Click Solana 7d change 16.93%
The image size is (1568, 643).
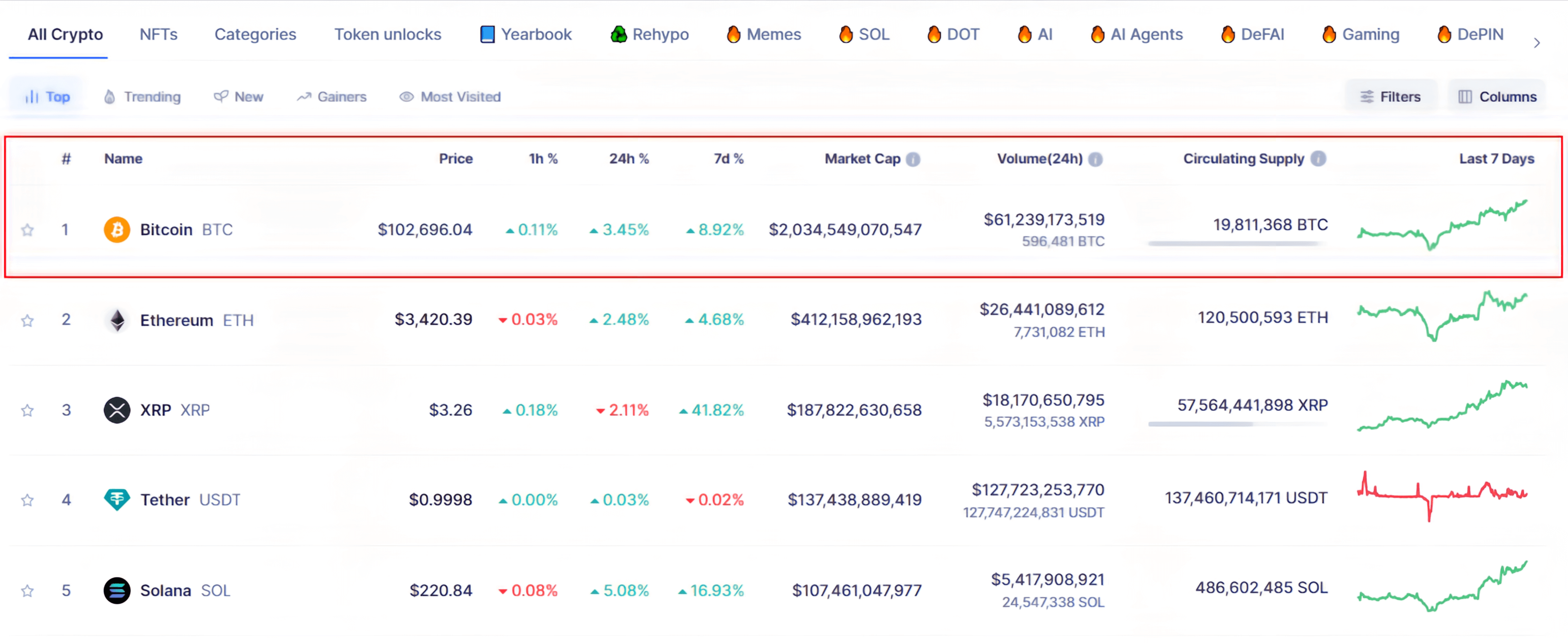(x=711, y=591)
